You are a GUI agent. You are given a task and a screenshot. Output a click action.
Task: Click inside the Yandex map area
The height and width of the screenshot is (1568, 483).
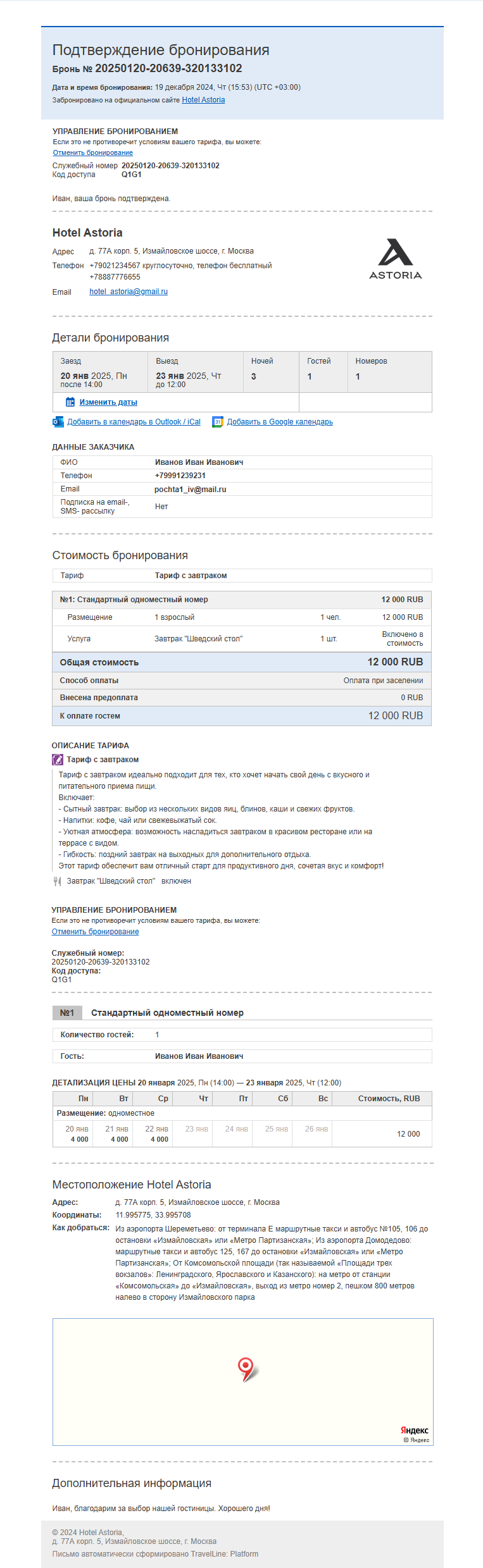coord(243,1382)
